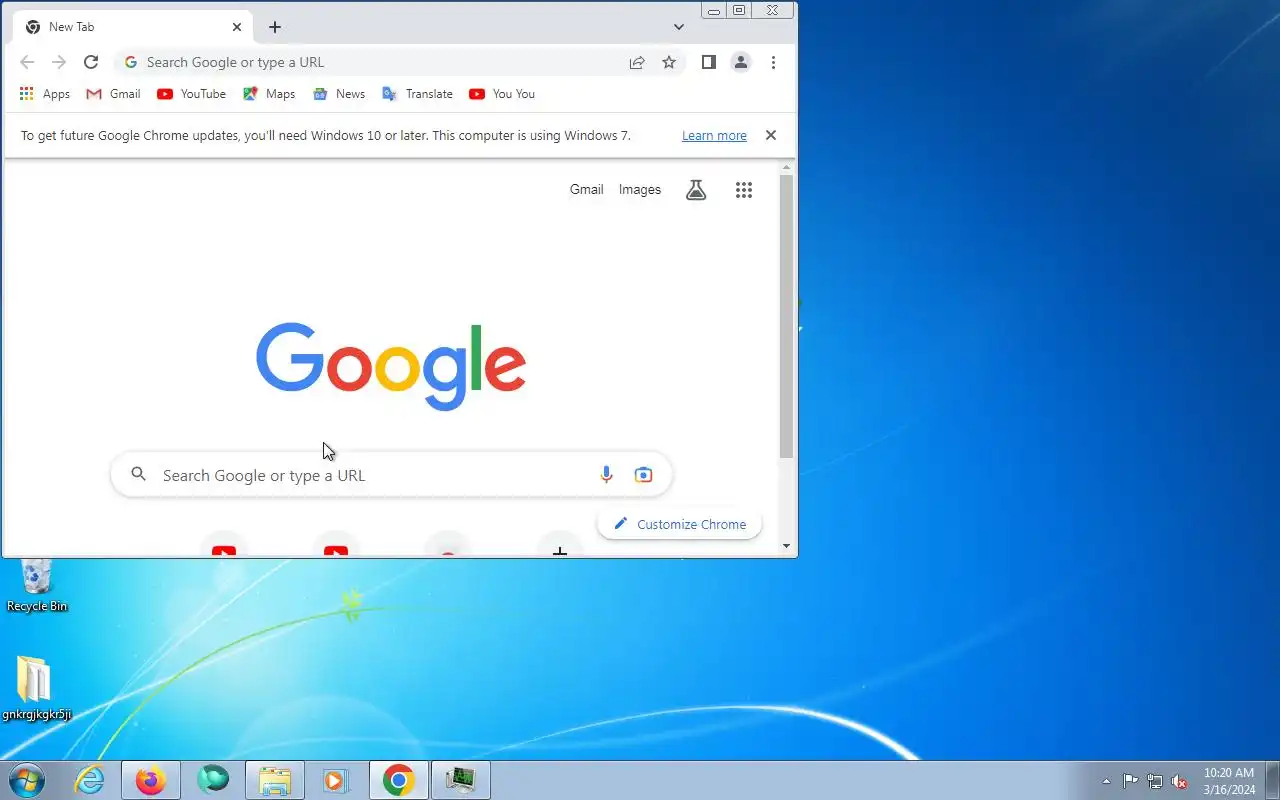The width and height of the screenshot is (1280, 800).
Task: Launch Internet Explorer from taskbar
Action: tap(90, 780)
